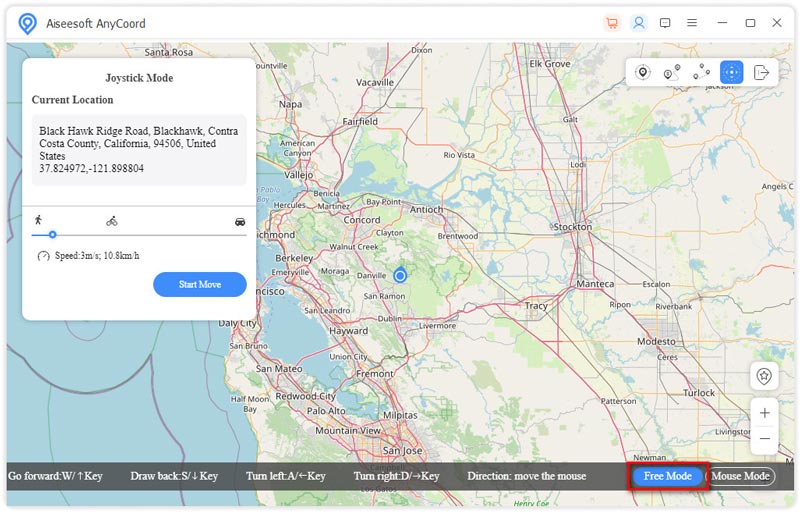Click San Jose label on the map
The image size is (800, 512).
[x=403, y=451]
